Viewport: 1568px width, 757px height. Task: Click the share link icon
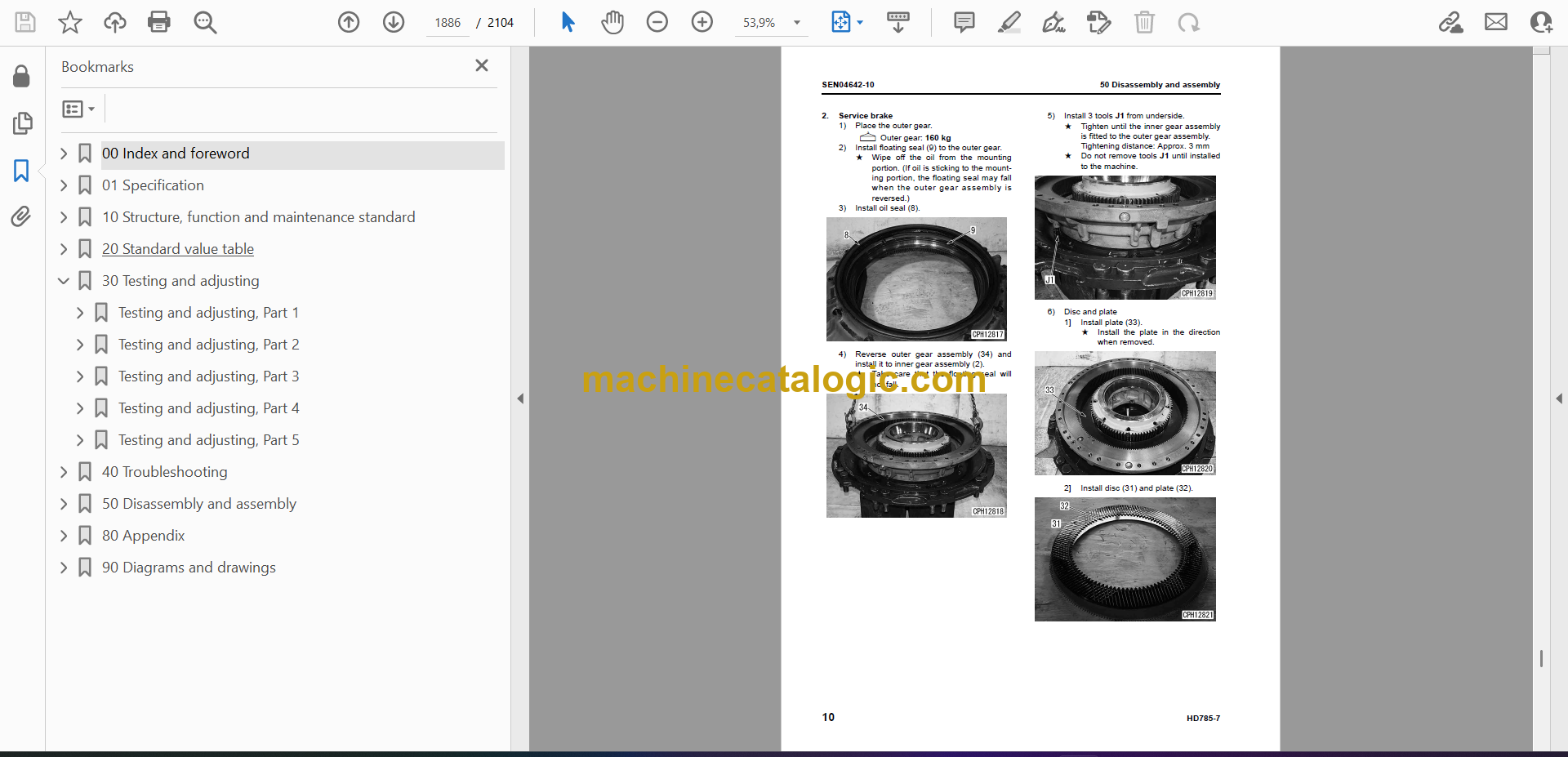(x=1451, y=22)
